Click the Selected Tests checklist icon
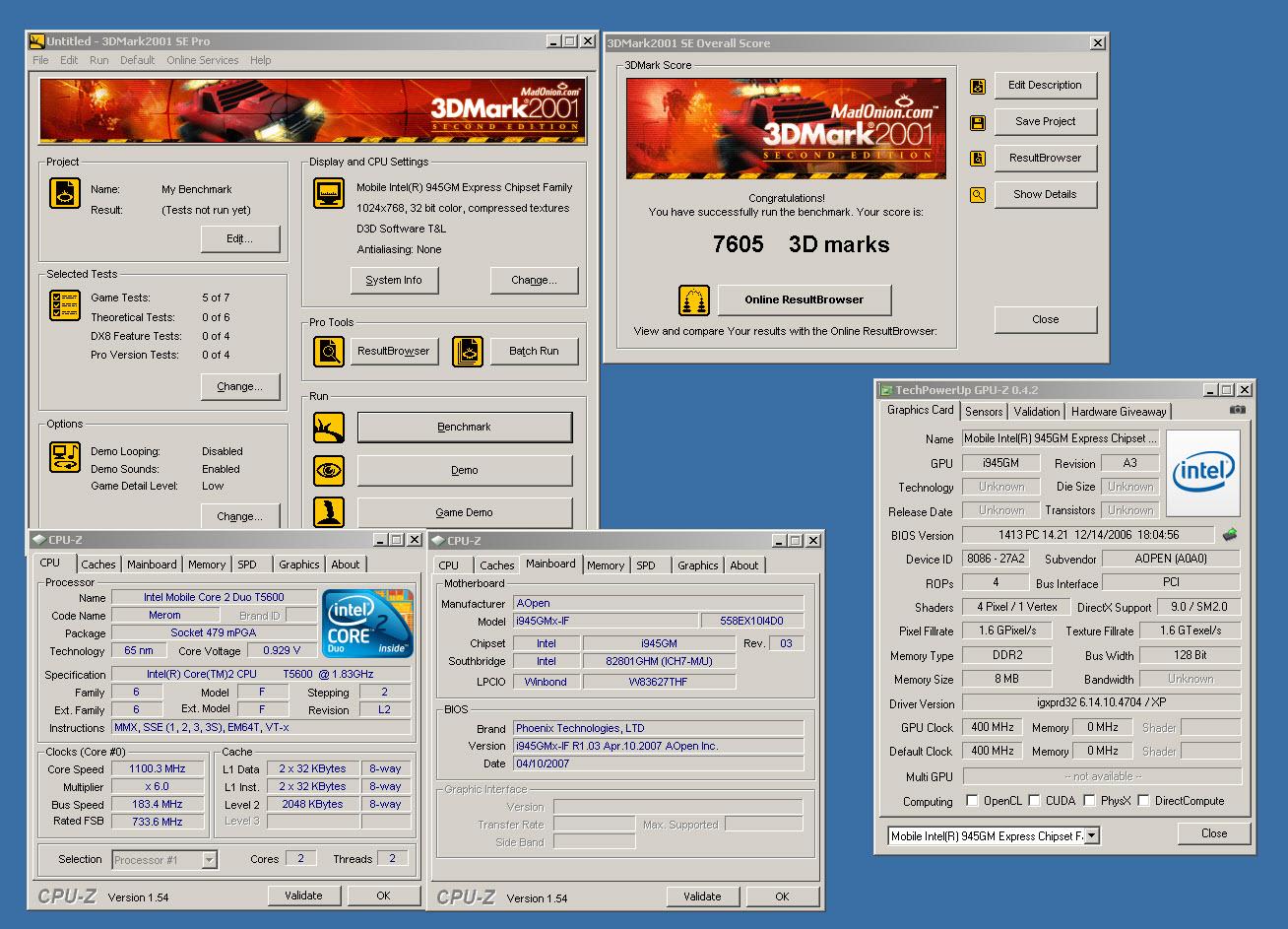This screenshot has width=1288, height=929. 65,305
